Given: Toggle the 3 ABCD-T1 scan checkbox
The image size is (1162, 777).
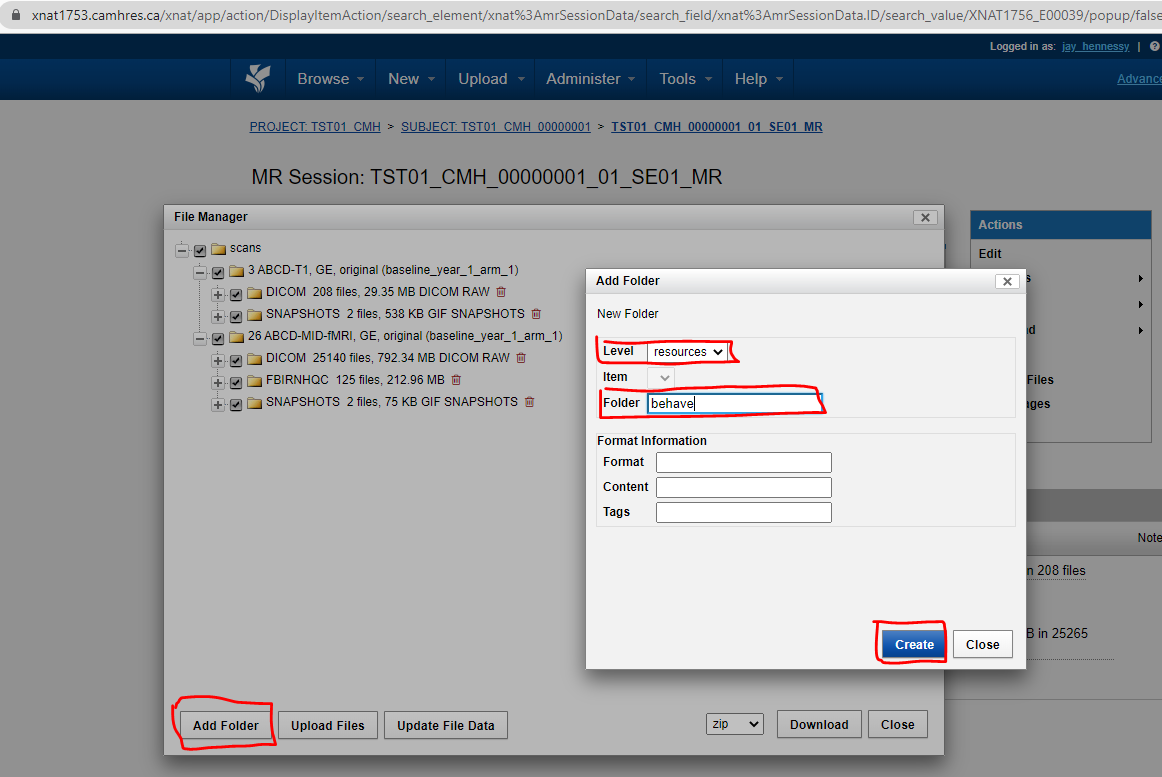Looking at the screenshot, I should 218,271.
